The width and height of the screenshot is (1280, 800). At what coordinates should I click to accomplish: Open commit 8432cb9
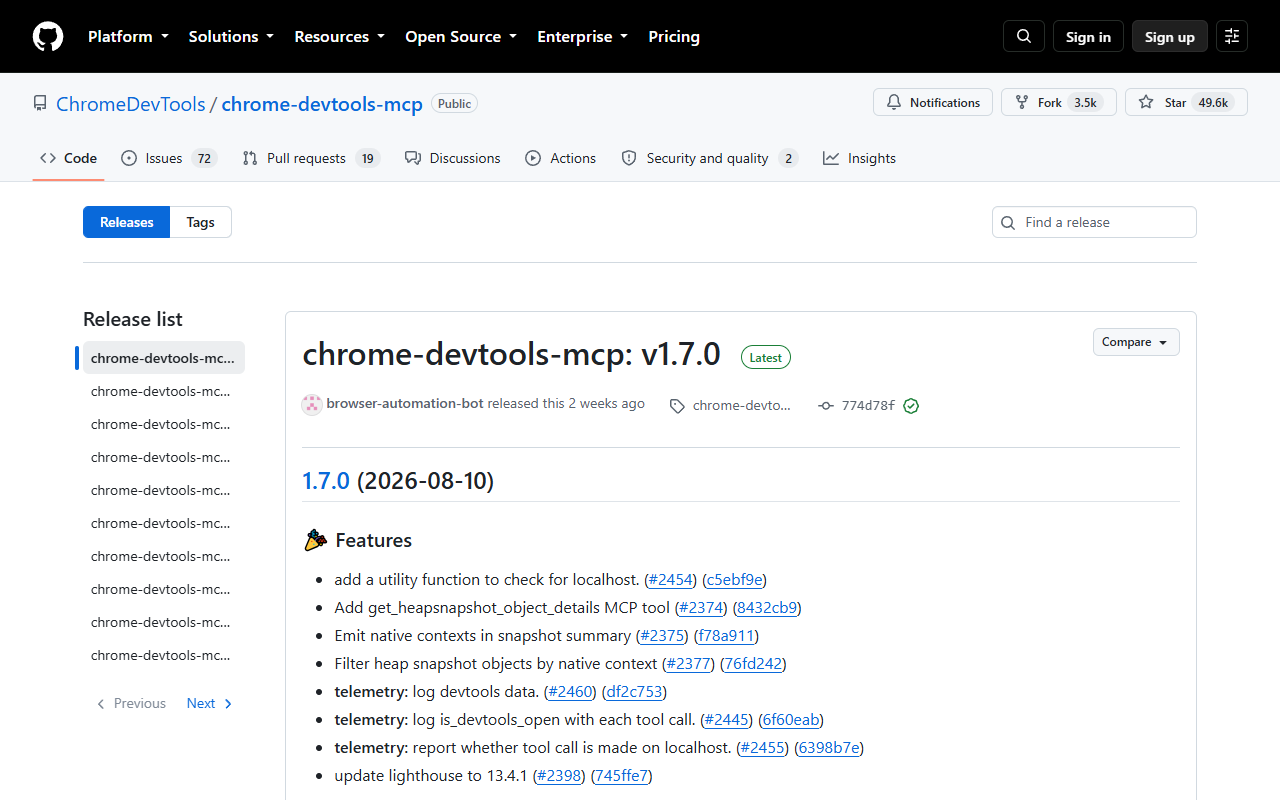click(x=768, y=607)
